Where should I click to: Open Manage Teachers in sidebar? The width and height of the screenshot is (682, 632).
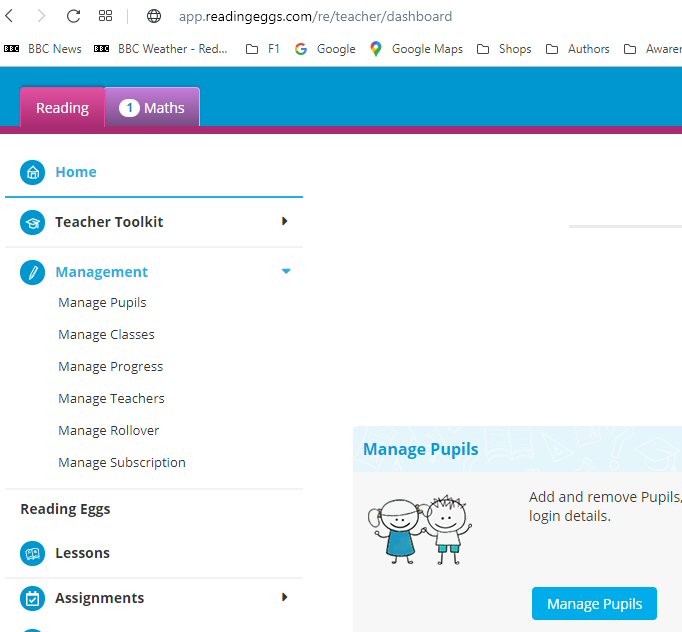111,398
